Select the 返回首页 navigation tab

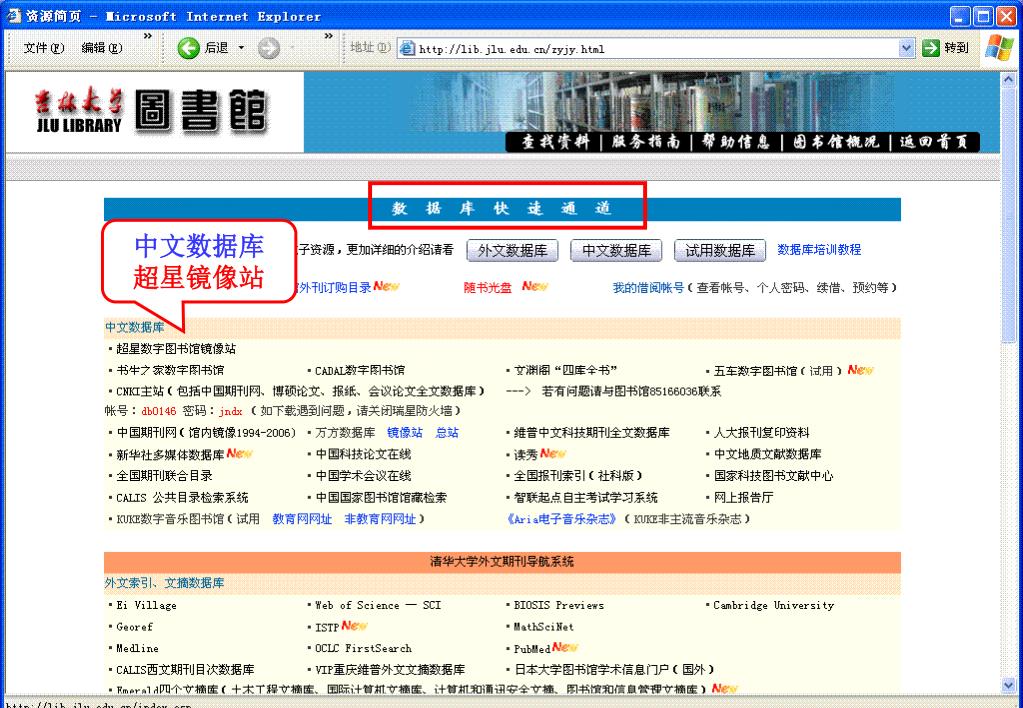pos(934,142)
